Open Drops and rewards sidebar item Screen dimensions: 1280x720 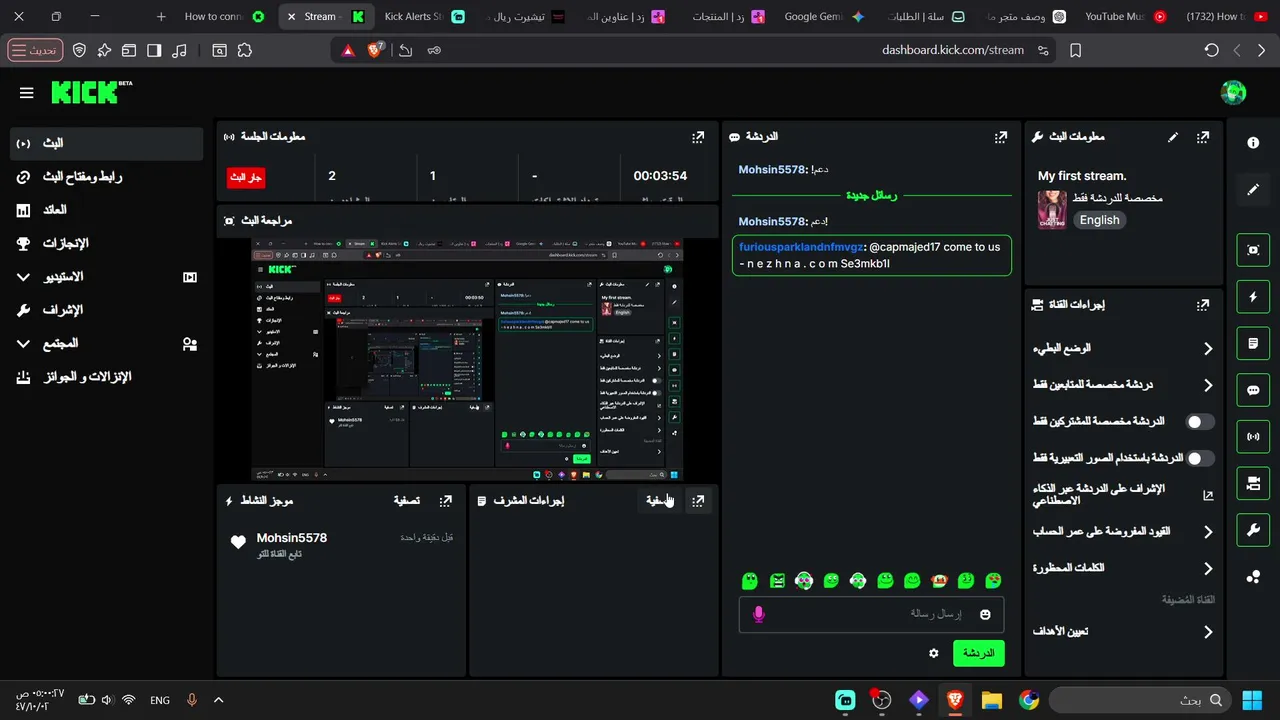pyautogui.click(x=107, y=377)
